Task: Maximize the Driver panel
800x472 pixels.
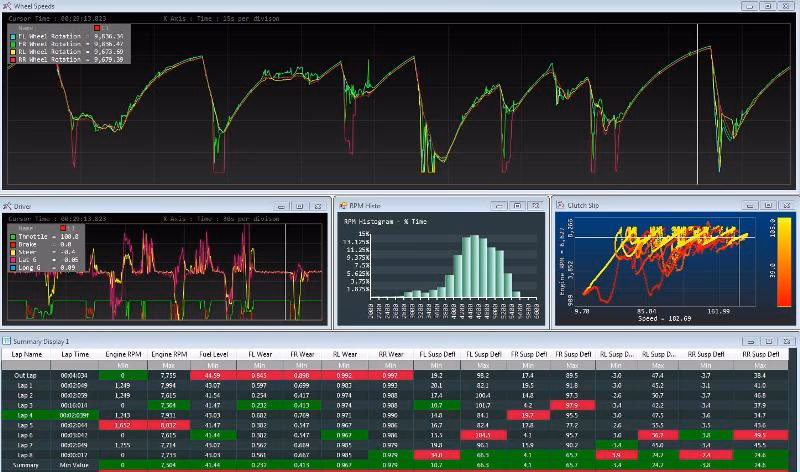Action: click(300, 205)
